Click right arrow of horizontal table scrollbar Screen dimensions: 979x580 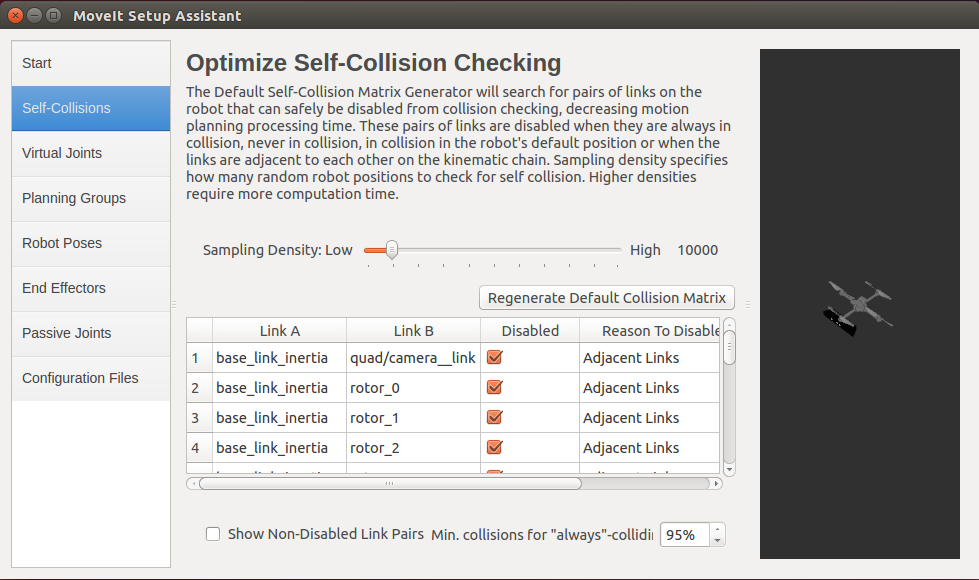(x=715, y=483)
